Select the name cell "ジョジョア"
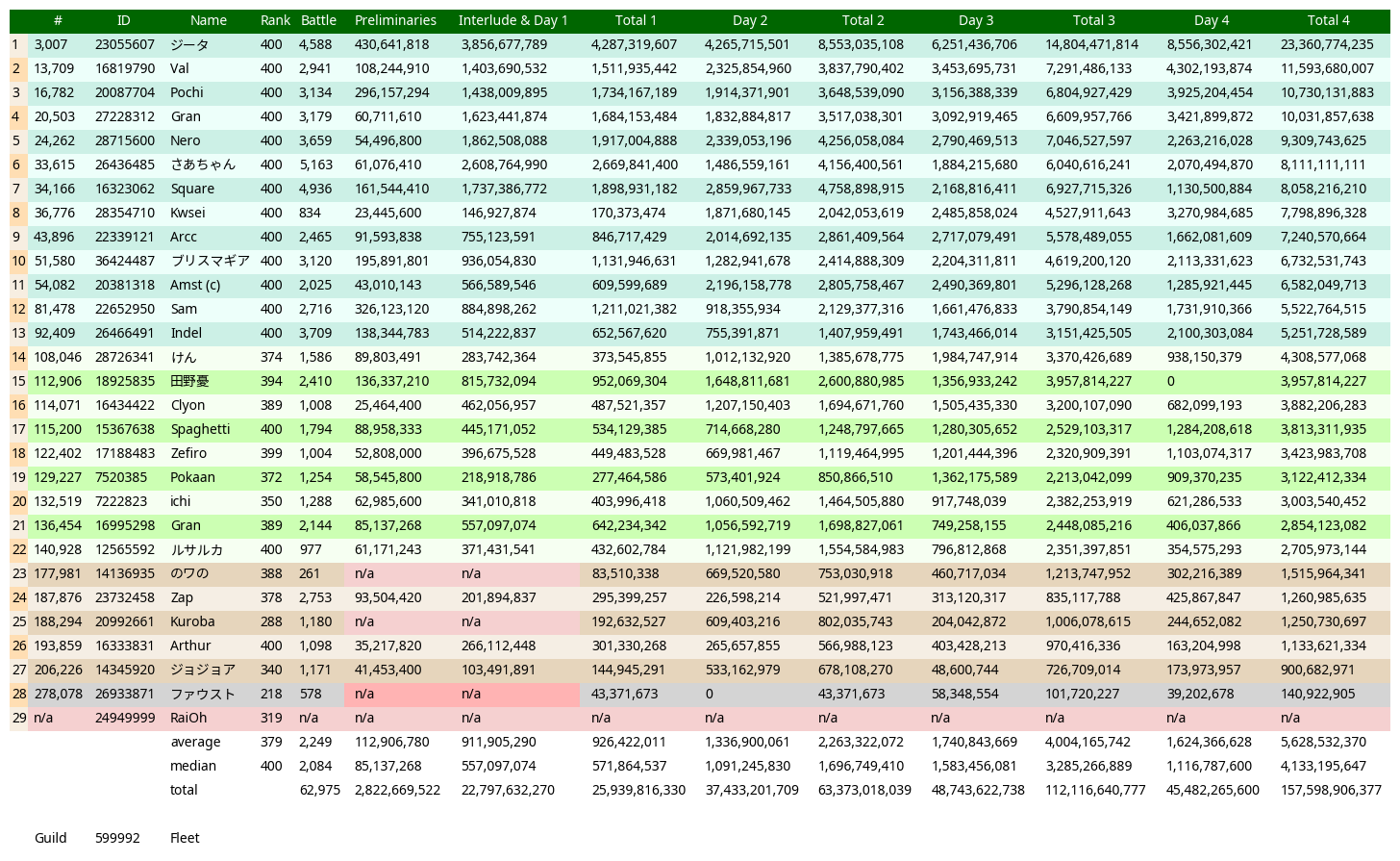 [203, 670]
